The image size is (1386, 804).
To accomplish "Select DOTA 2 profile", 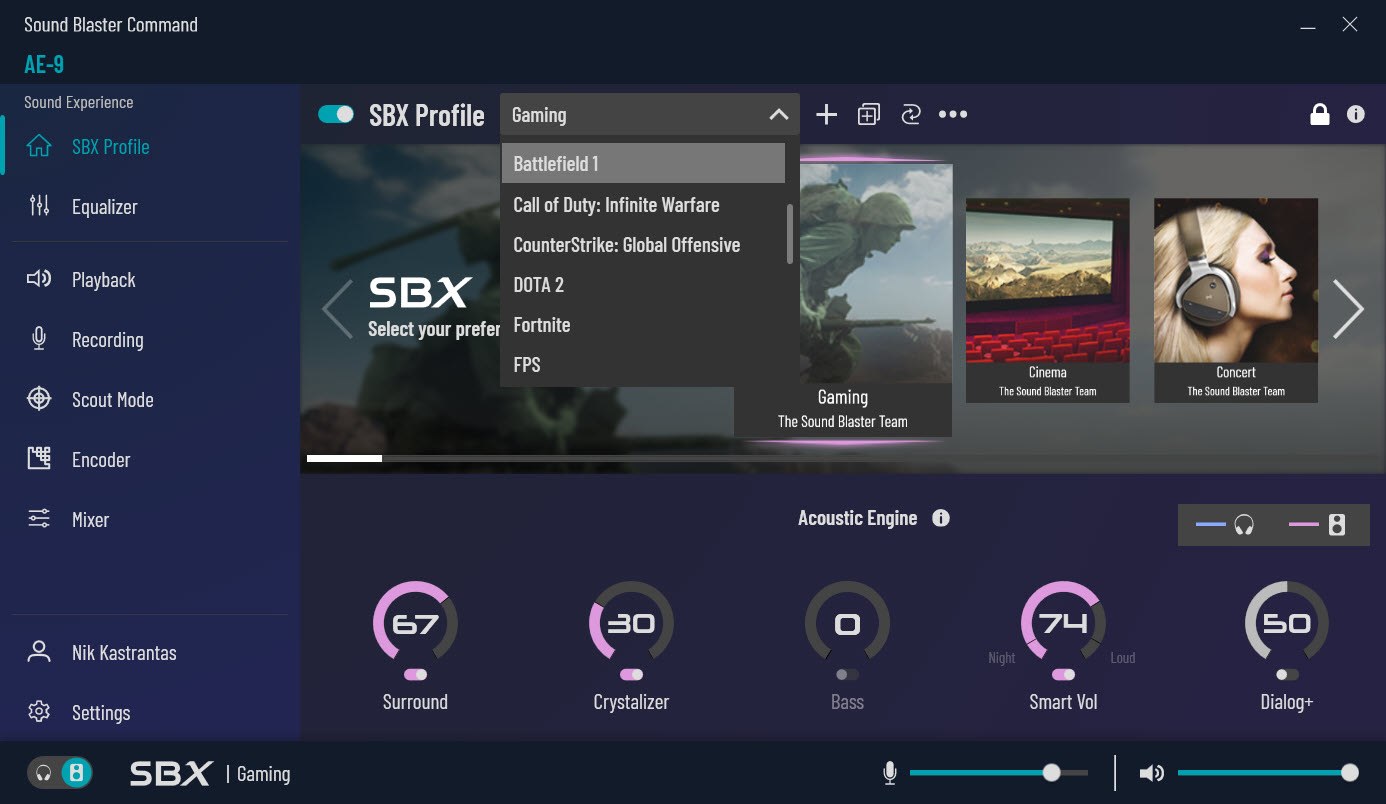I will point(643,285).
